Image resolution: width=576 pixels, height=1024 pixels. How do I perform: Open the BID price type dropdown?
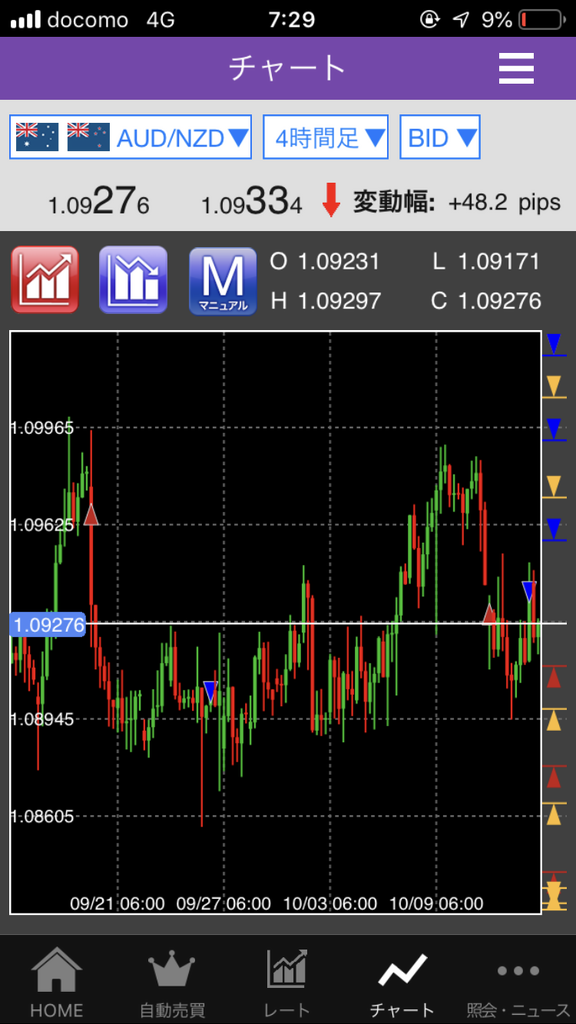(440, 137)
